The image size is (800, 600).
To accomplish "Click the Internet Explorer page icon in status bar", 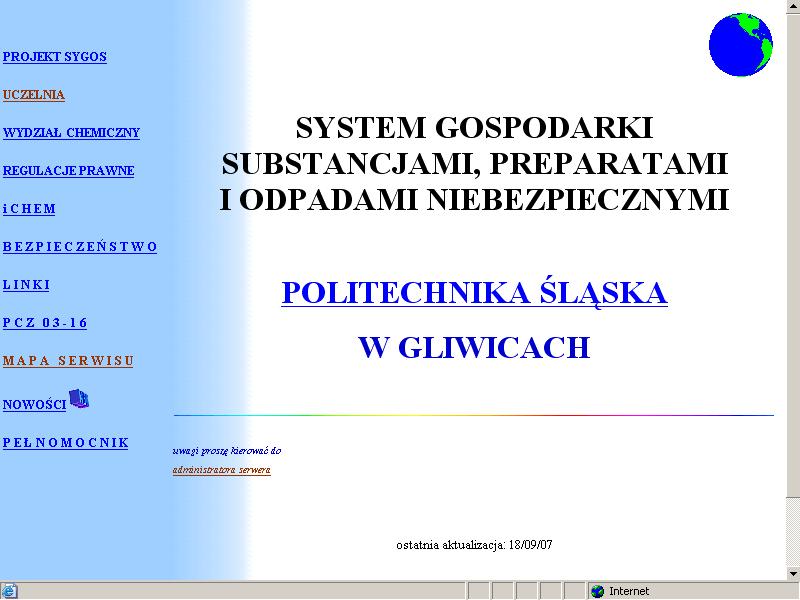I will 9,591.
